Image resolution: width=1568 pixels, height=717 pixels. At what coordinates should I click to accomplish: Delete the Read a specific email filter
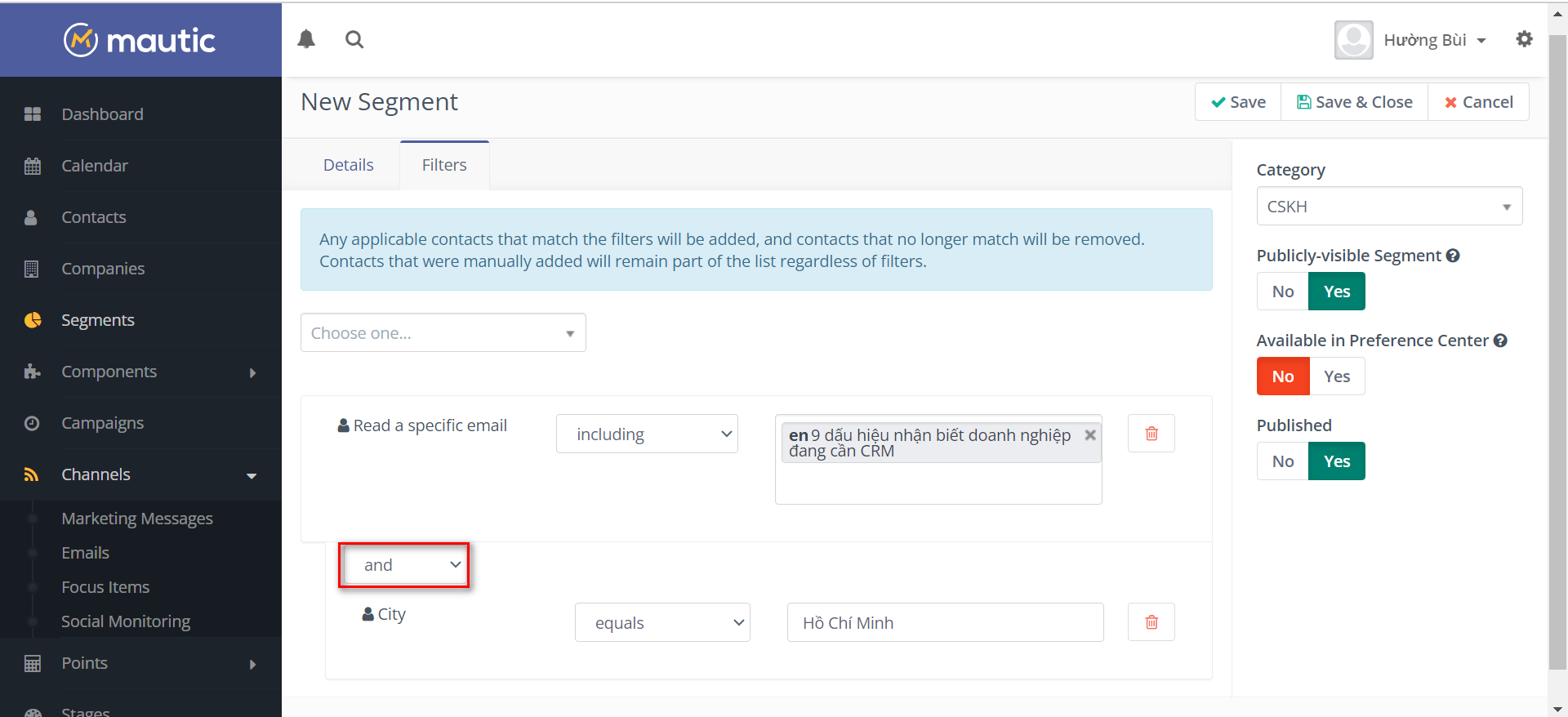tap(1151, 434)
